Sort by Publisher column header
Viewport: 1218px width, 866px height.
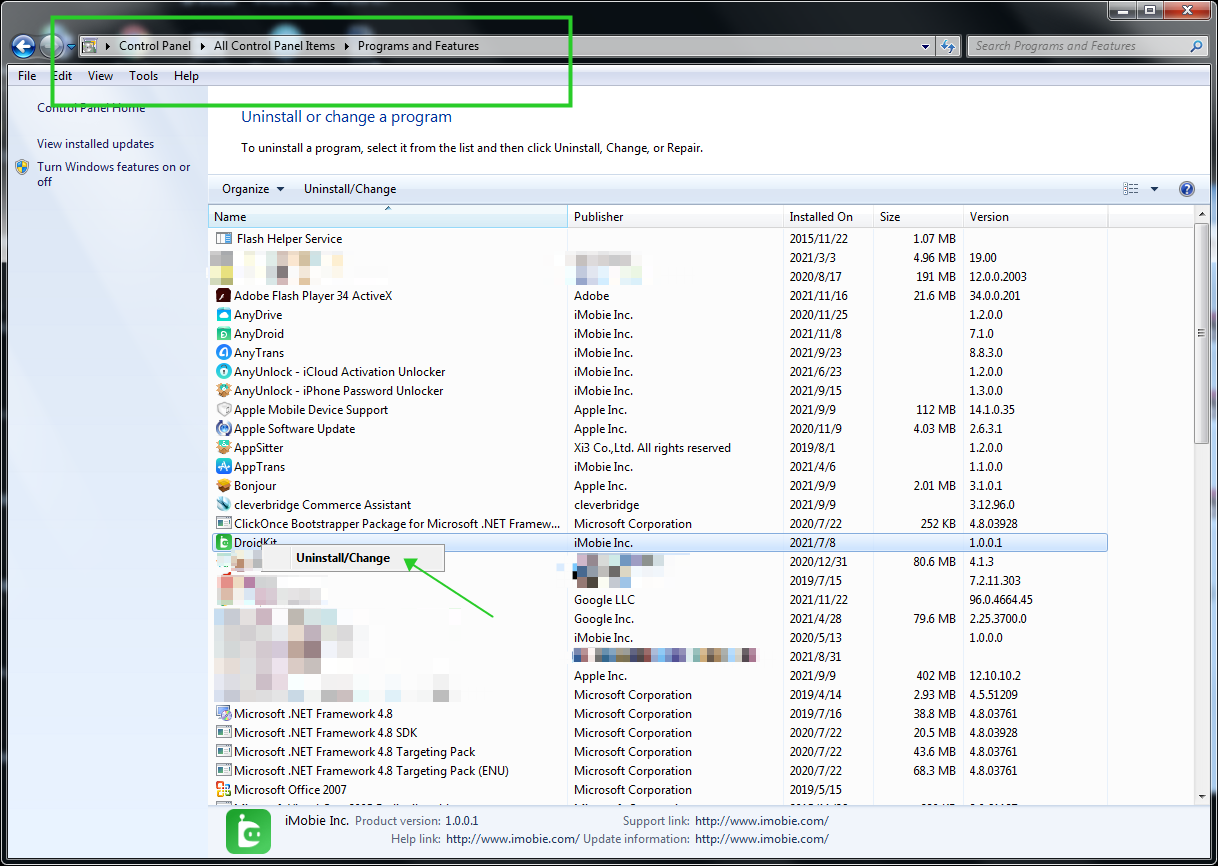tap(675, 217)
